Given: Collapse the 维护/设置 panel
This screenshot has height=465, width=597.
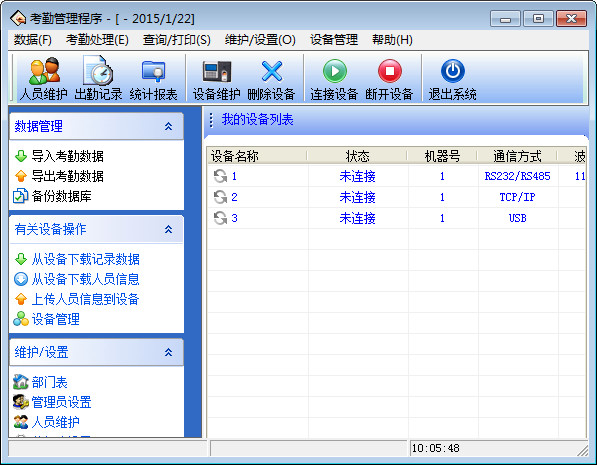Looking at the screenshot, I should click(168, 352).
